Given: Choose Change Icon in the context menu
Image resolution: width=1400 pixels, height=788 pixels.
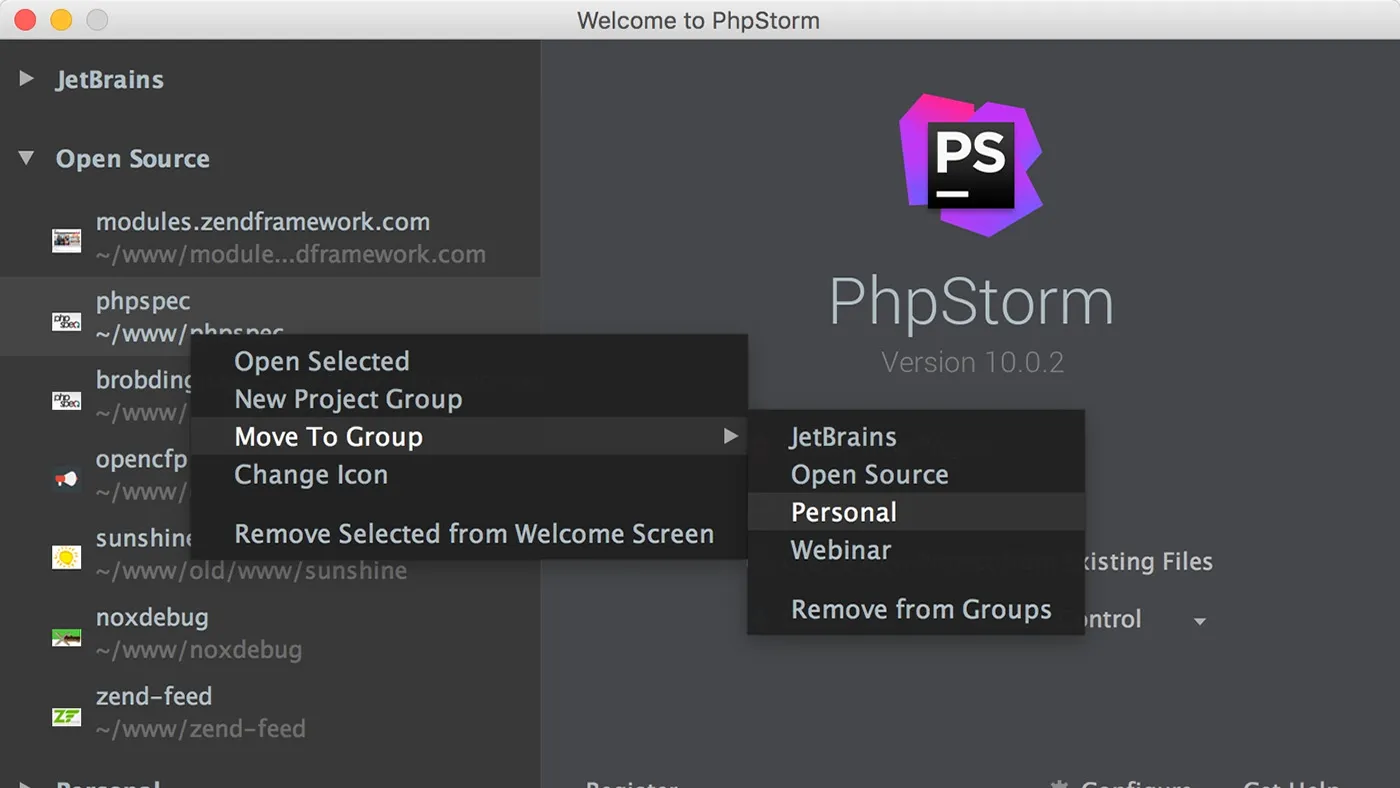Looking at the screenshot, I should 311,475.
